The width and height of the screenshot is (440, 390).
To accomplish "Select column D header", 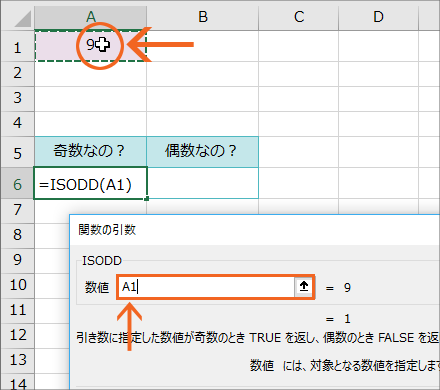I will 378,17.
